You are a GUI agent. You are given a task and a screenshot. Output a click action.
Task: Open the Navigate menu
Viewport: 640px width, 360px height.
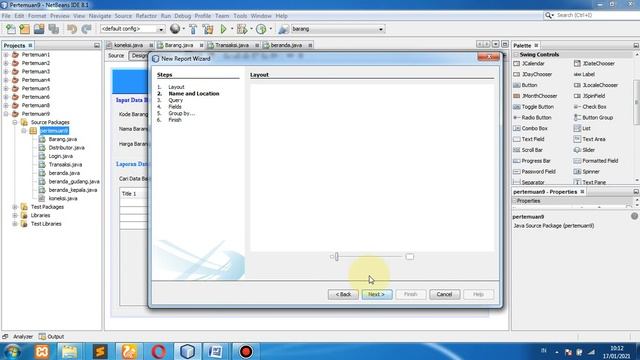coord(100,16)
